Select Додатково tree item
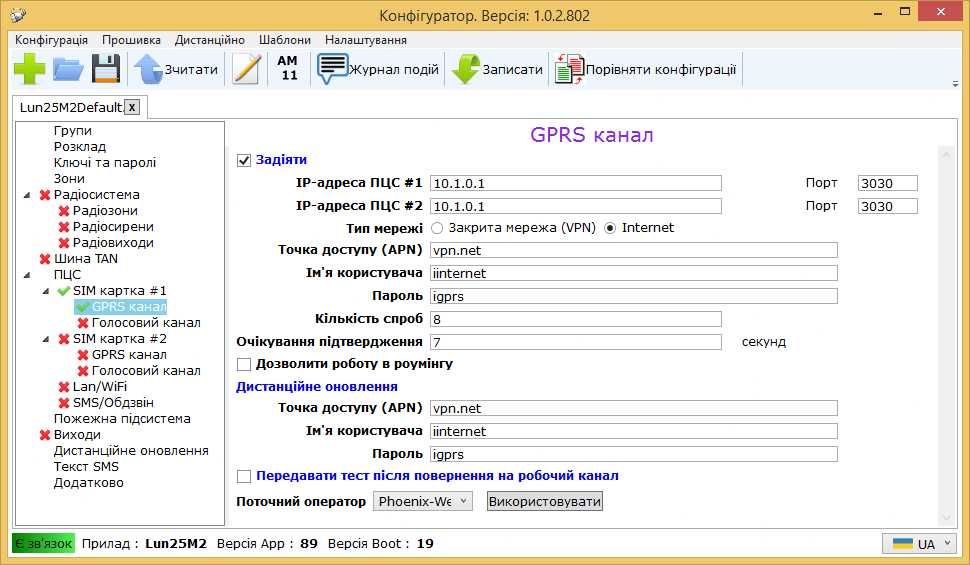Viewport: 970px width, 565px height. pos(88,483)
